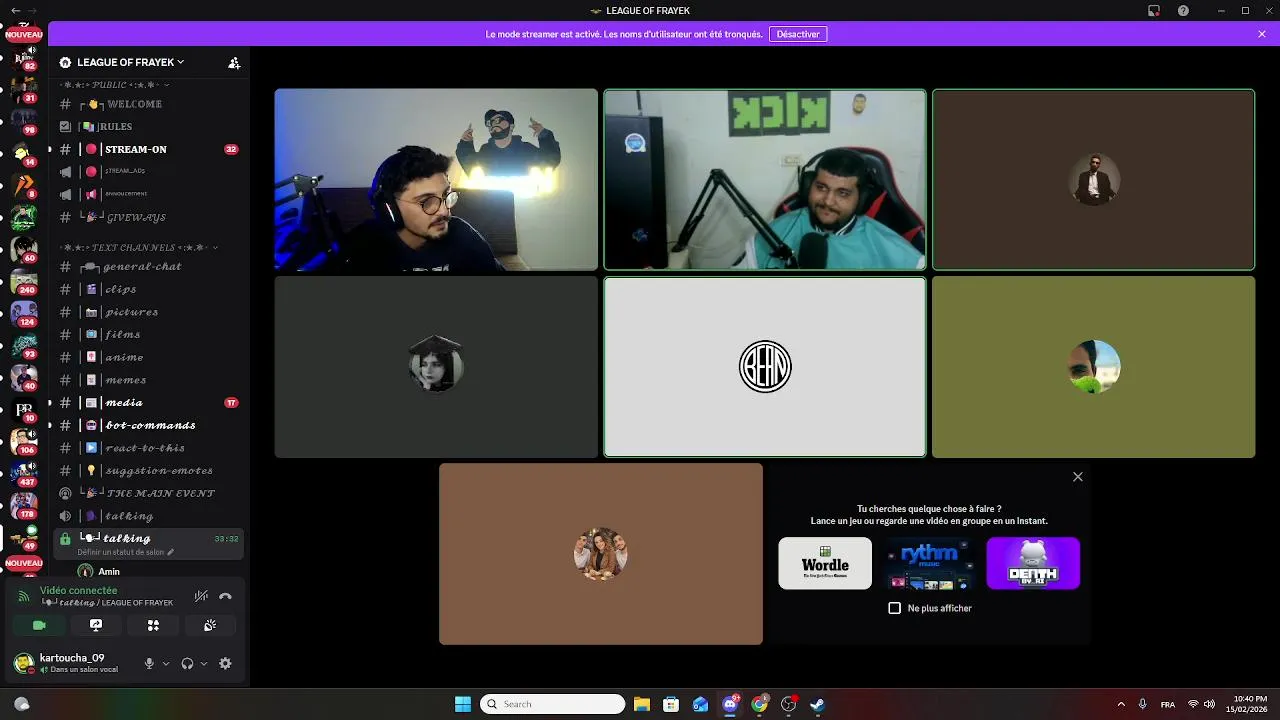
Task: Open the general-chat channel
Action: coord(148,267)
